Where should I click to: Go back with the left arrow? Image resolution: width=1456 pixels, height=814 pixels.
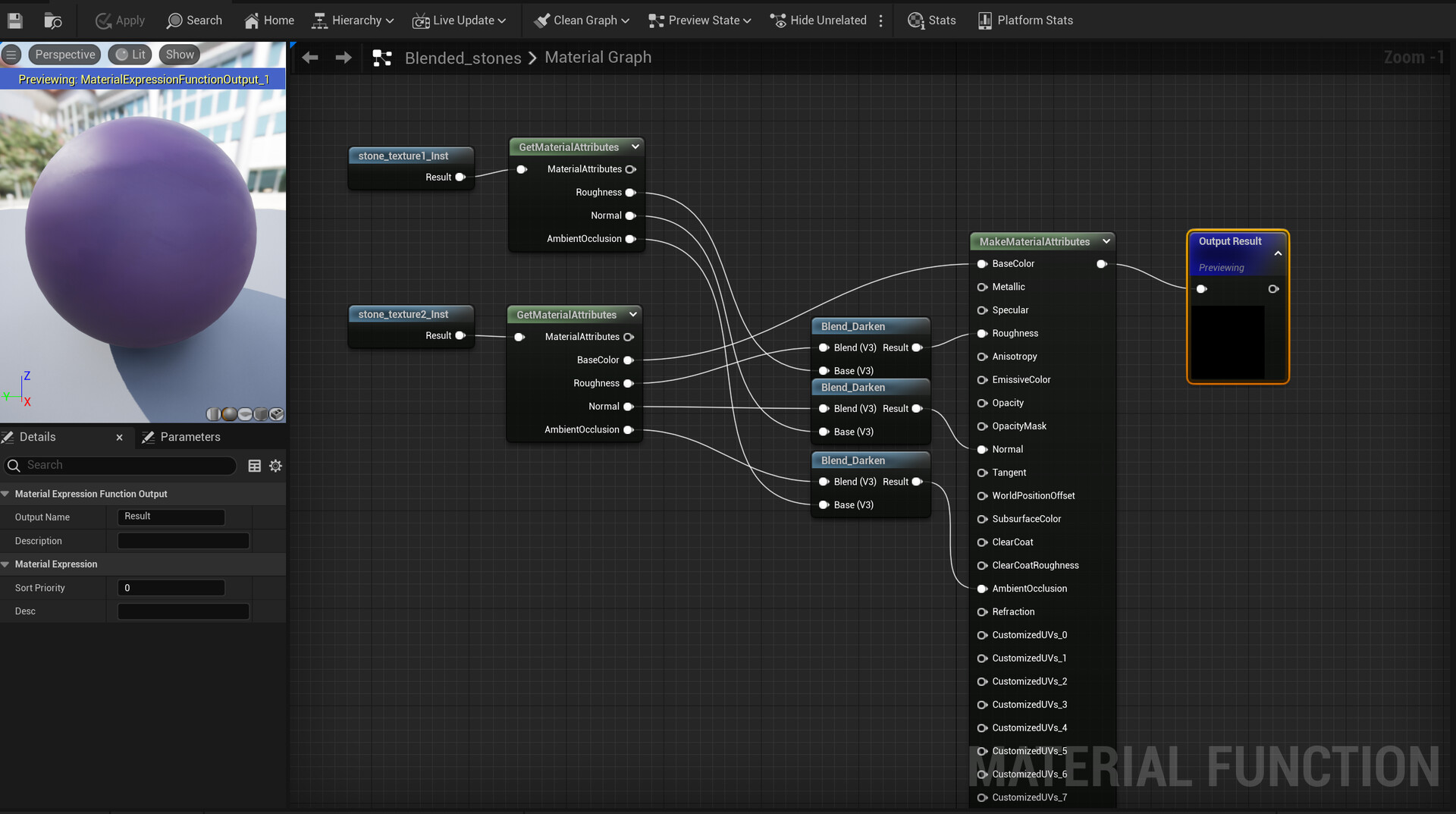(x=310, y=58)
